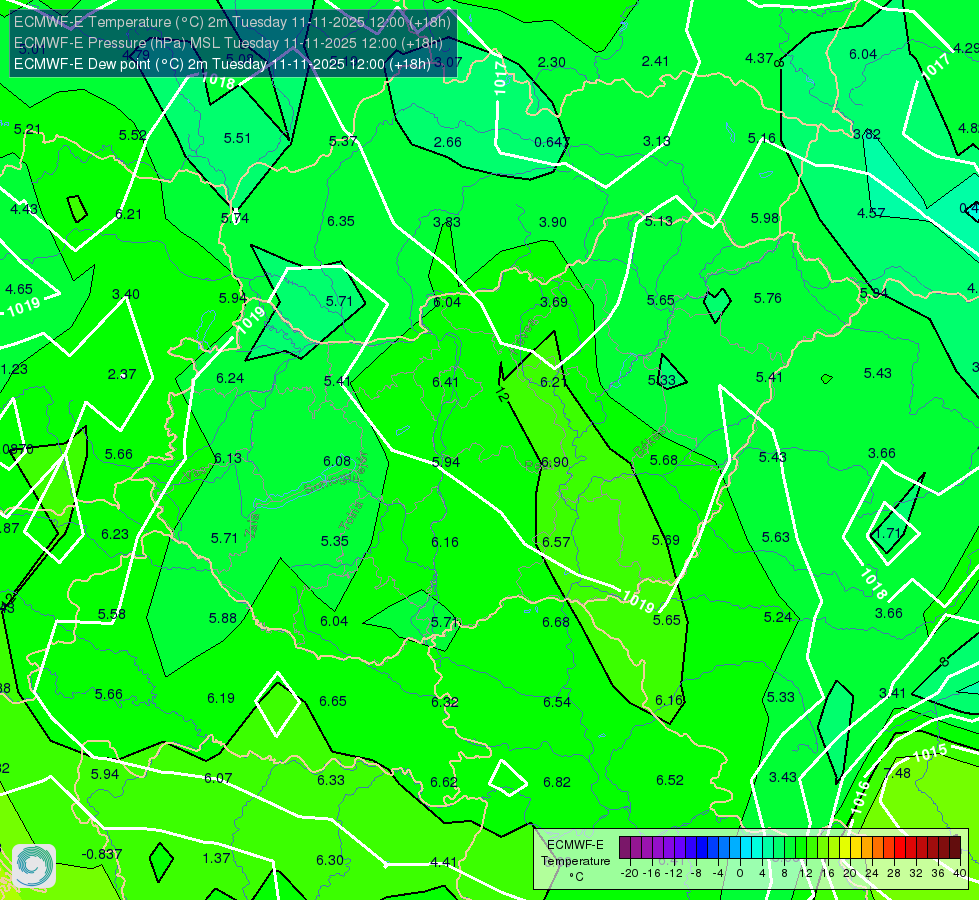Viewport: 979px width, 900px height.
Task: Click the dew point value 3.69
Action: pos(554,302)
